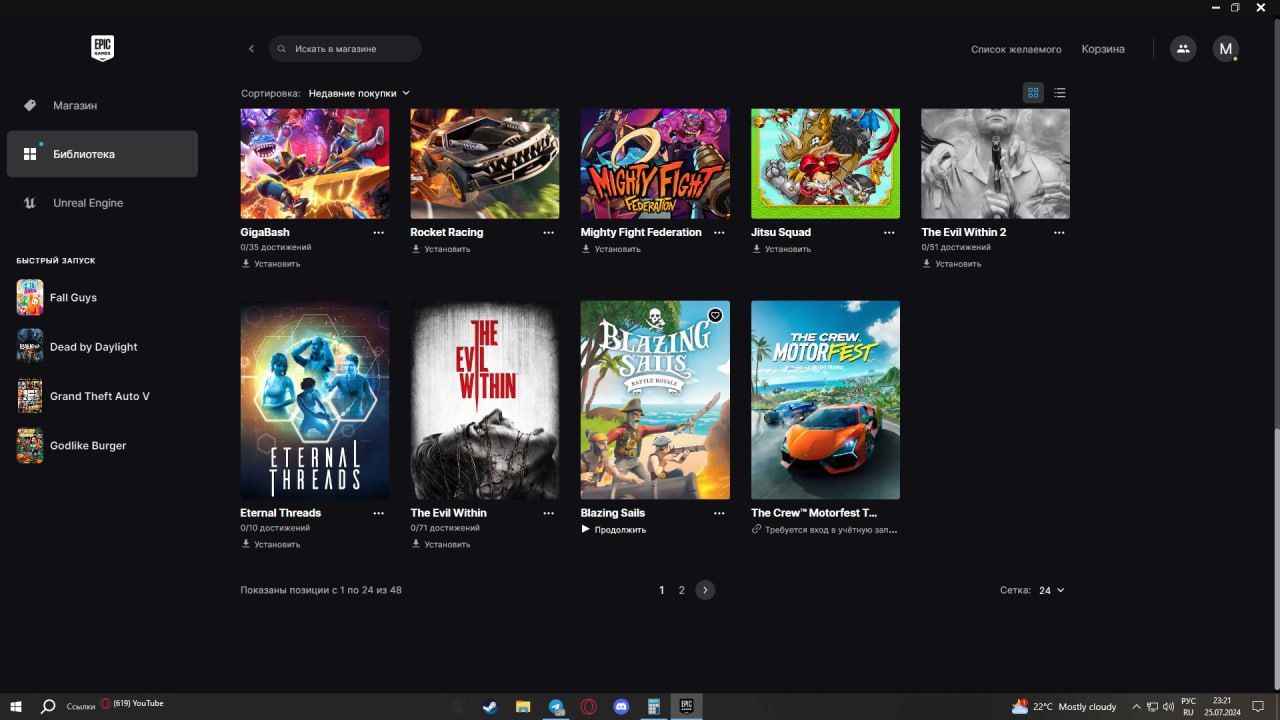
Task: Install Eternal Threads
Action: (271, 545)
